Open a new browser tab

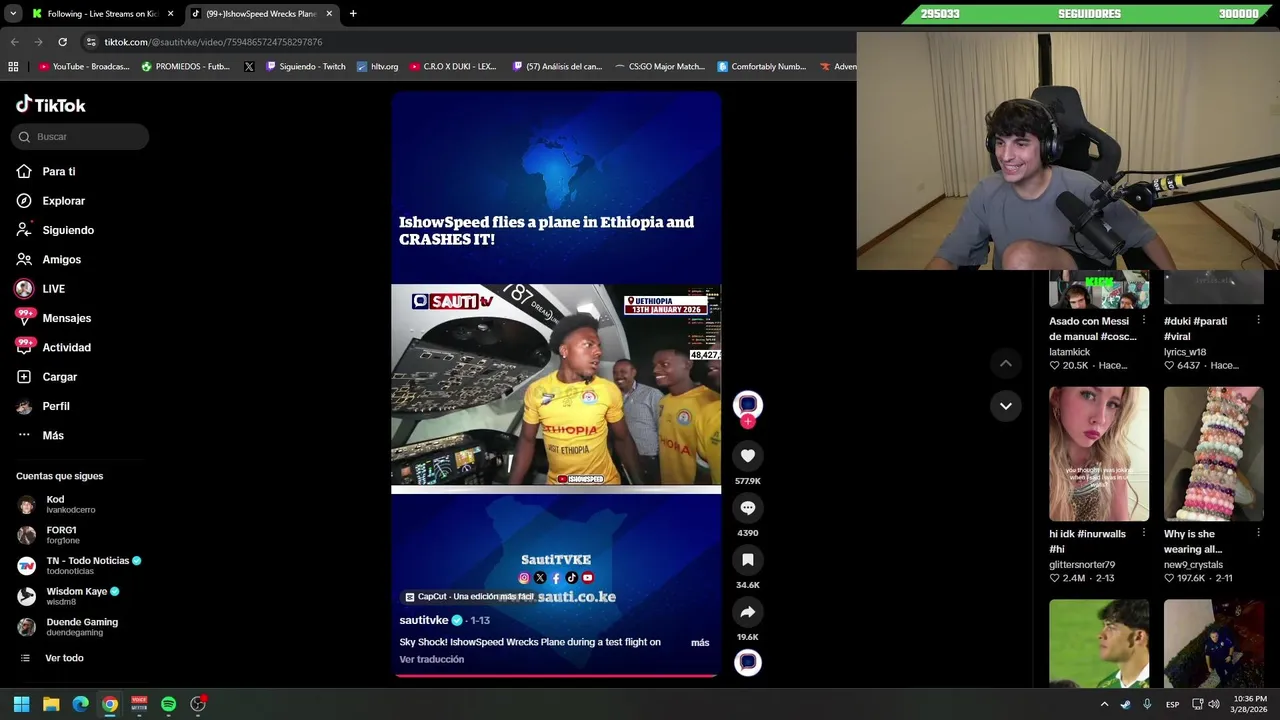353,14
